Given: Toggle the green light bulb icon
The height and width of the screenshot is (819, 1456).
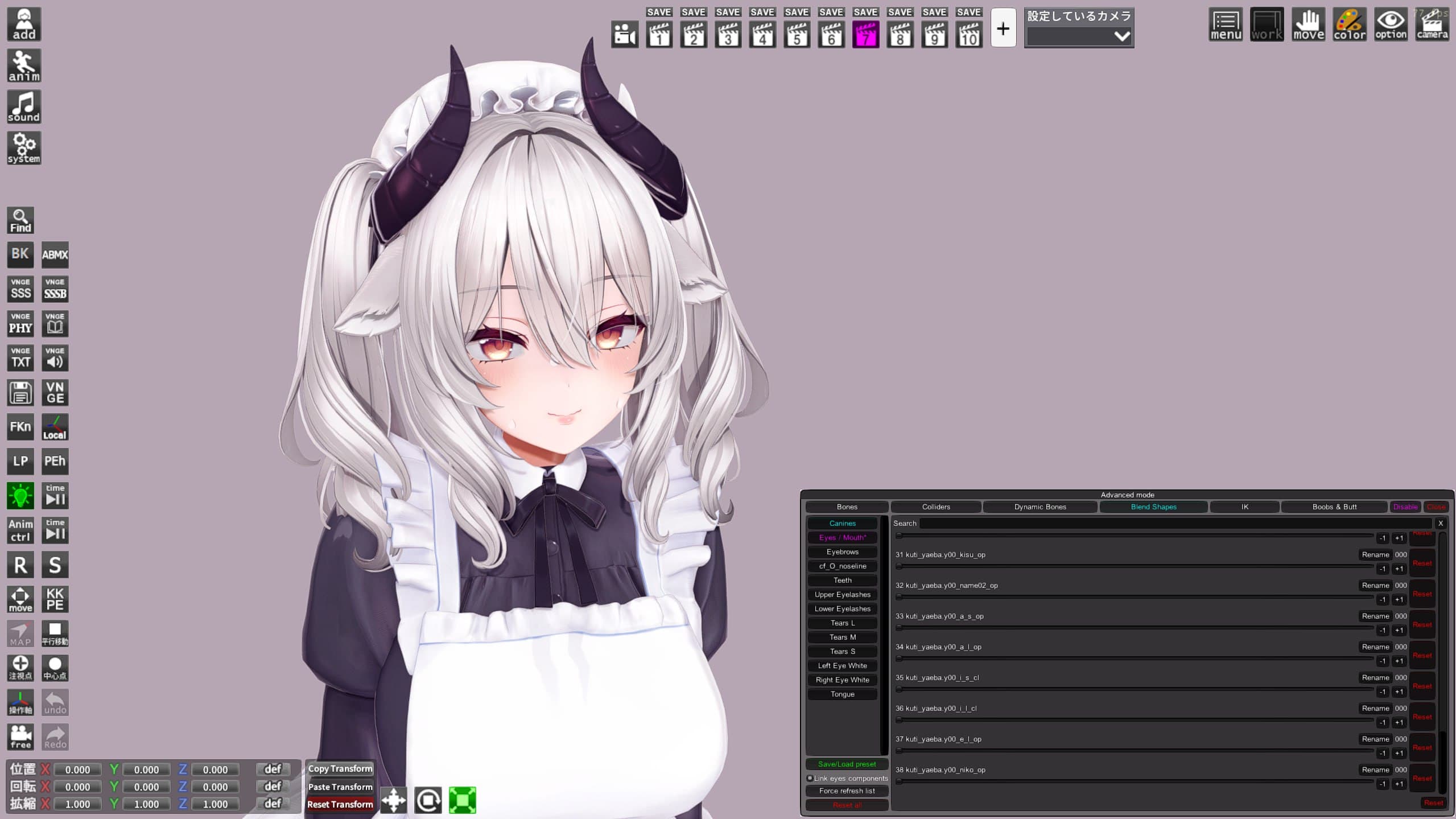Looking at the screenshot, I should 20,496.
